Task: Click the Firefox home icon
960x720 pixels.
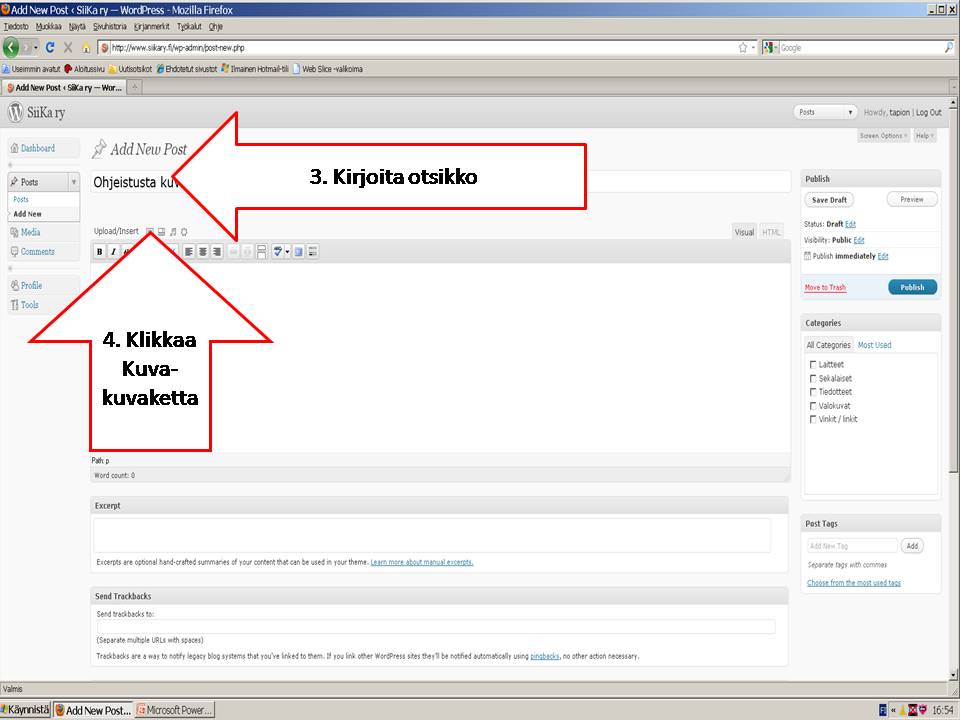Action: coord(86,47)
